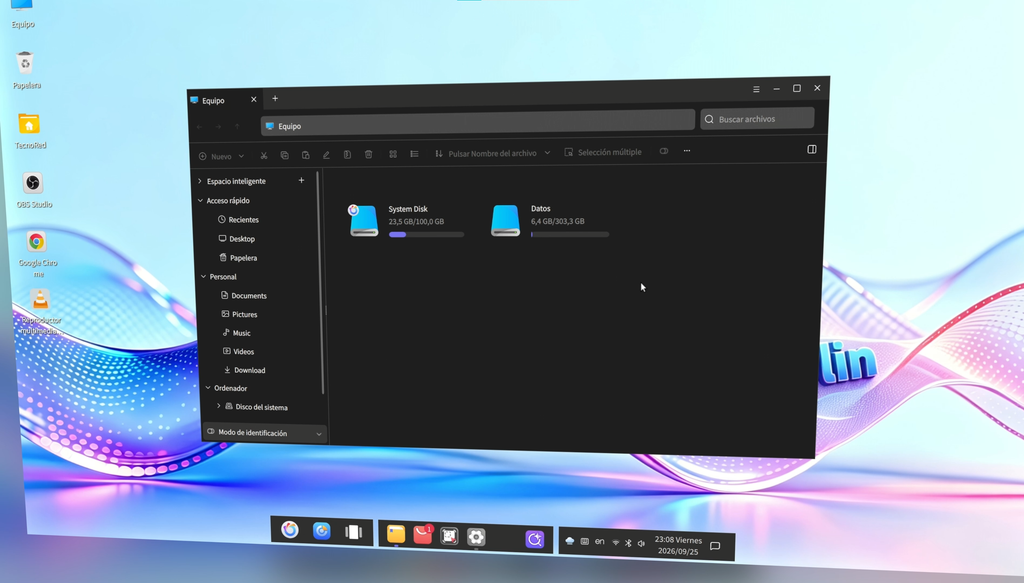Open Recientes in the sidebar
The width and height of the screenshot is (1024, 583).
[238, 220]
